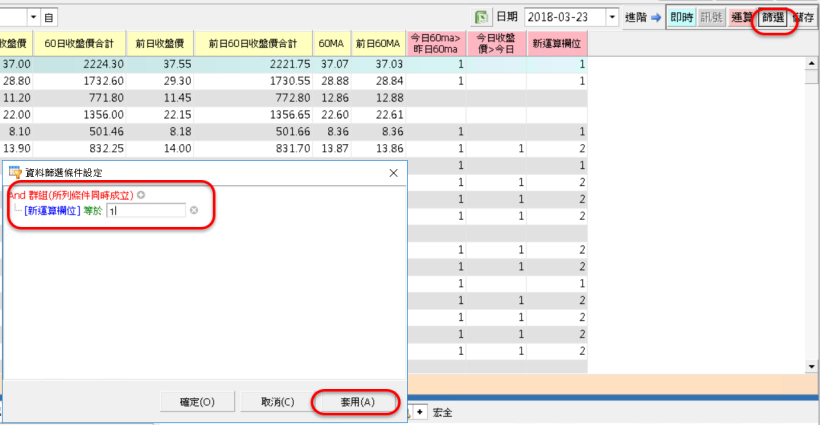Open the date dropdown arrow next to 2018-03-23
820x425 pixels.
coord(612,17)
